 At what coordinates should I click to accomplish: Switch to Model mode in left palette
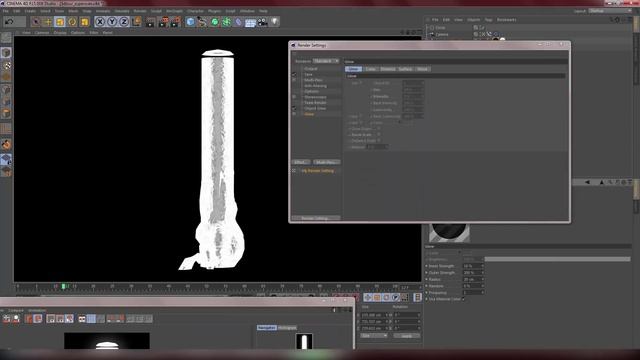(6, 53)
